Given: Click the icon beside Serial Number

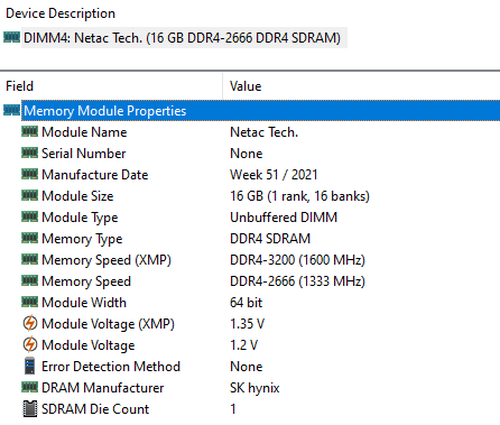Looking at the screenshot, I should pos(30,153).
